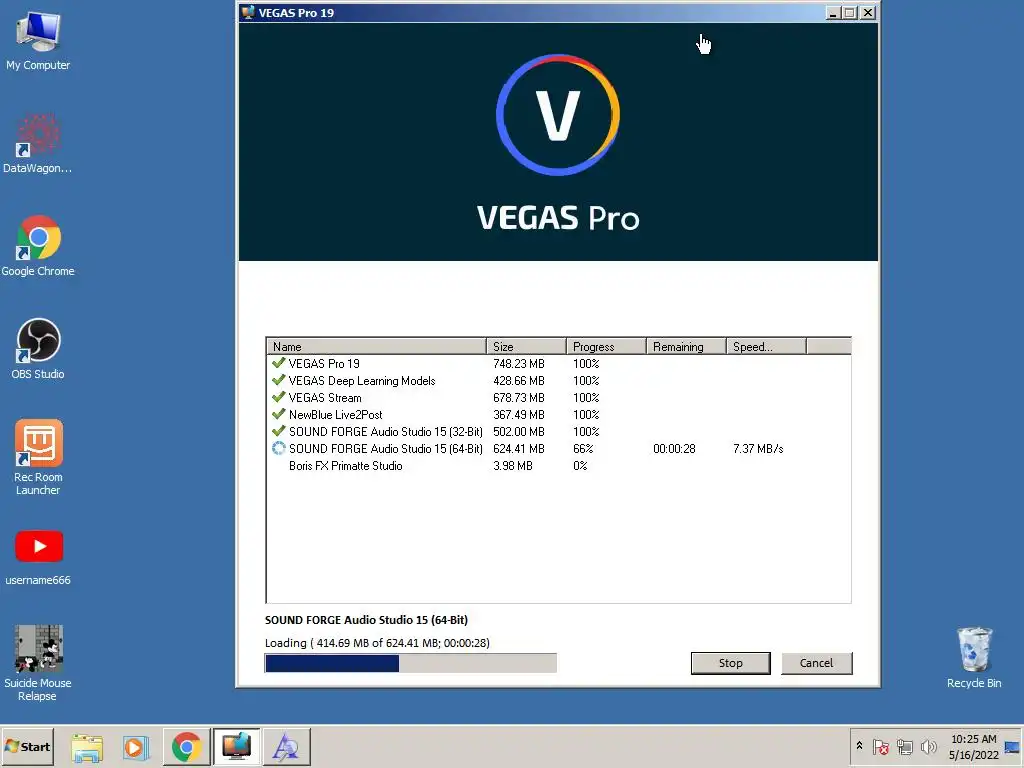Open the network tray icon
Screen dimensions: 1024x768
[x=904, y=746]
